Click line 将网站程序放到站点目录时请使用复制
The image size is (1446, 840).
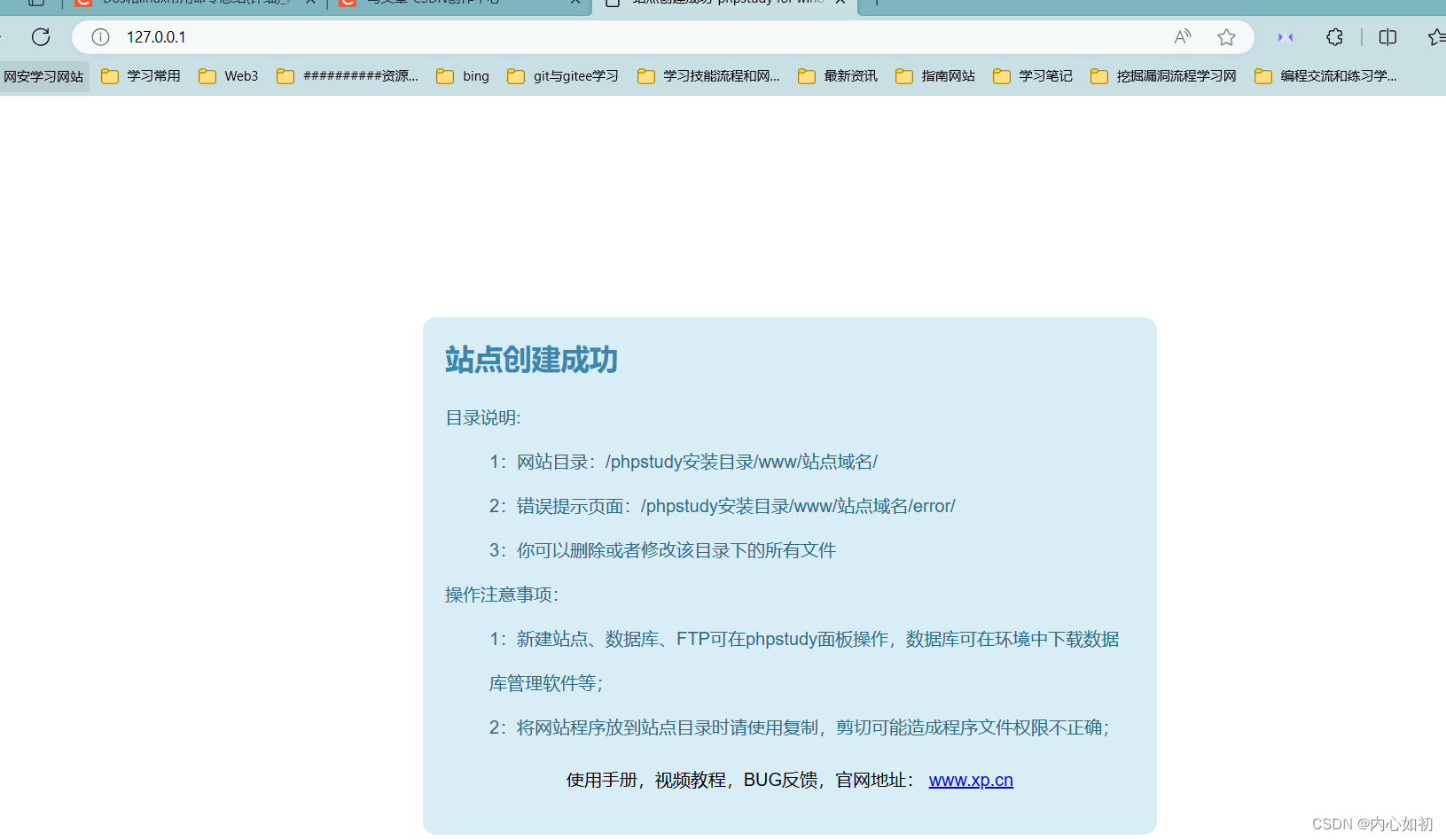(x=800, y=727)
